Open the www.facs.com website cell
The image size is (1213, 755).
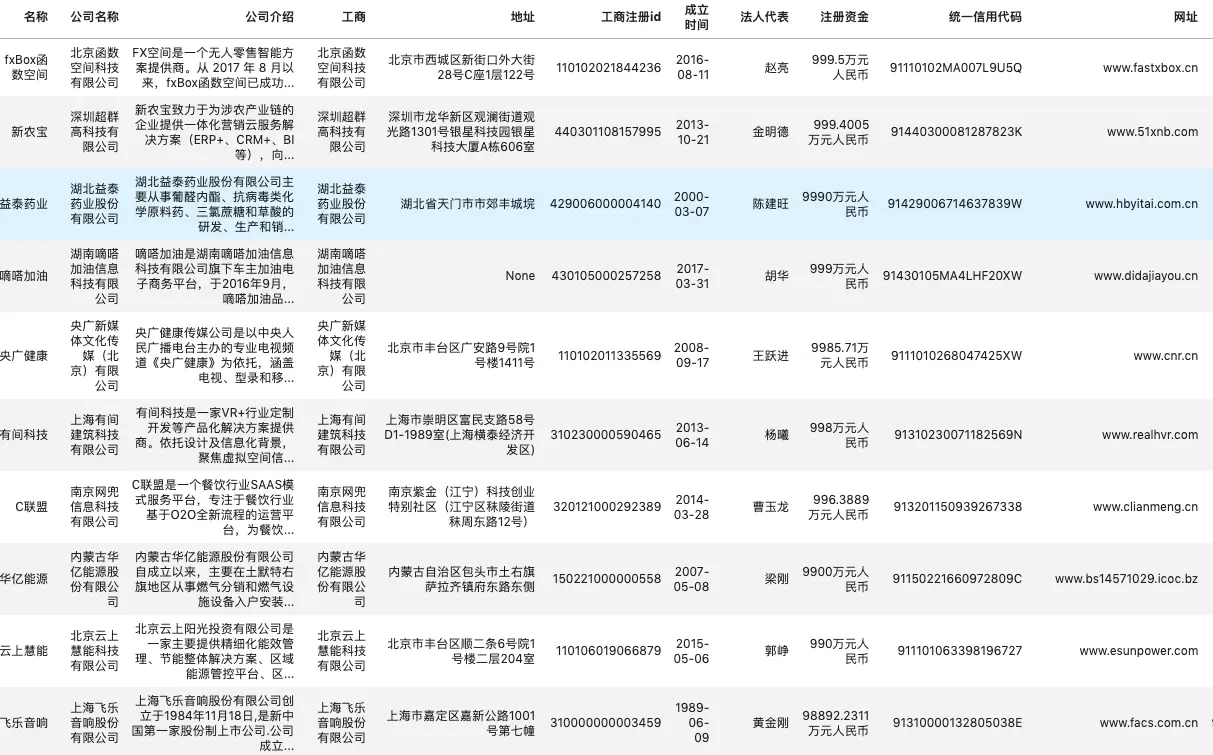pyautogui.click(x=1149, y=723)
